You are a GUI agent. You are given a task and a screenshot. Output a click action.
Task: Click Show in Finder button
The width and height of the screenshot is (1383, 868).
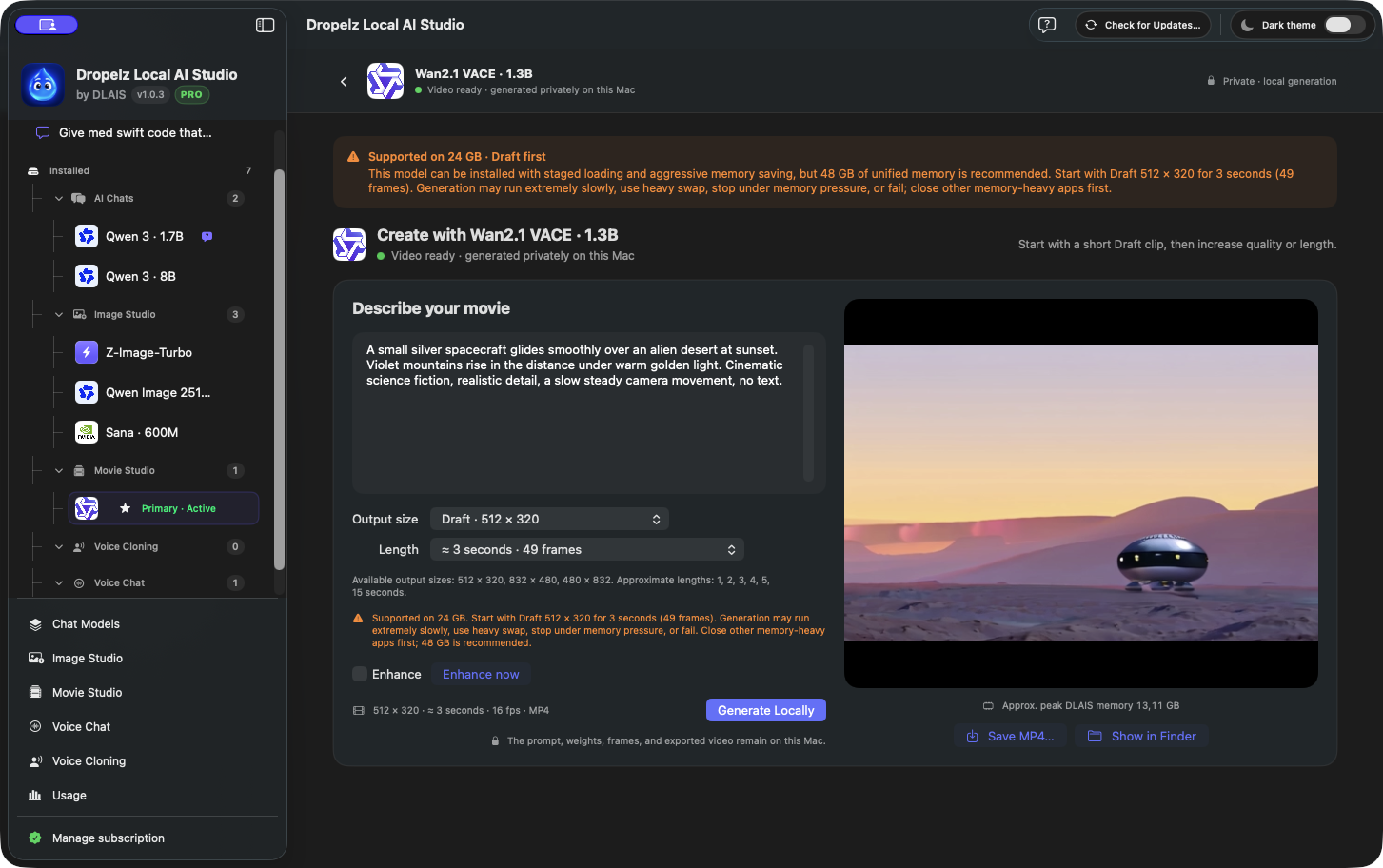click(1142, 736)
